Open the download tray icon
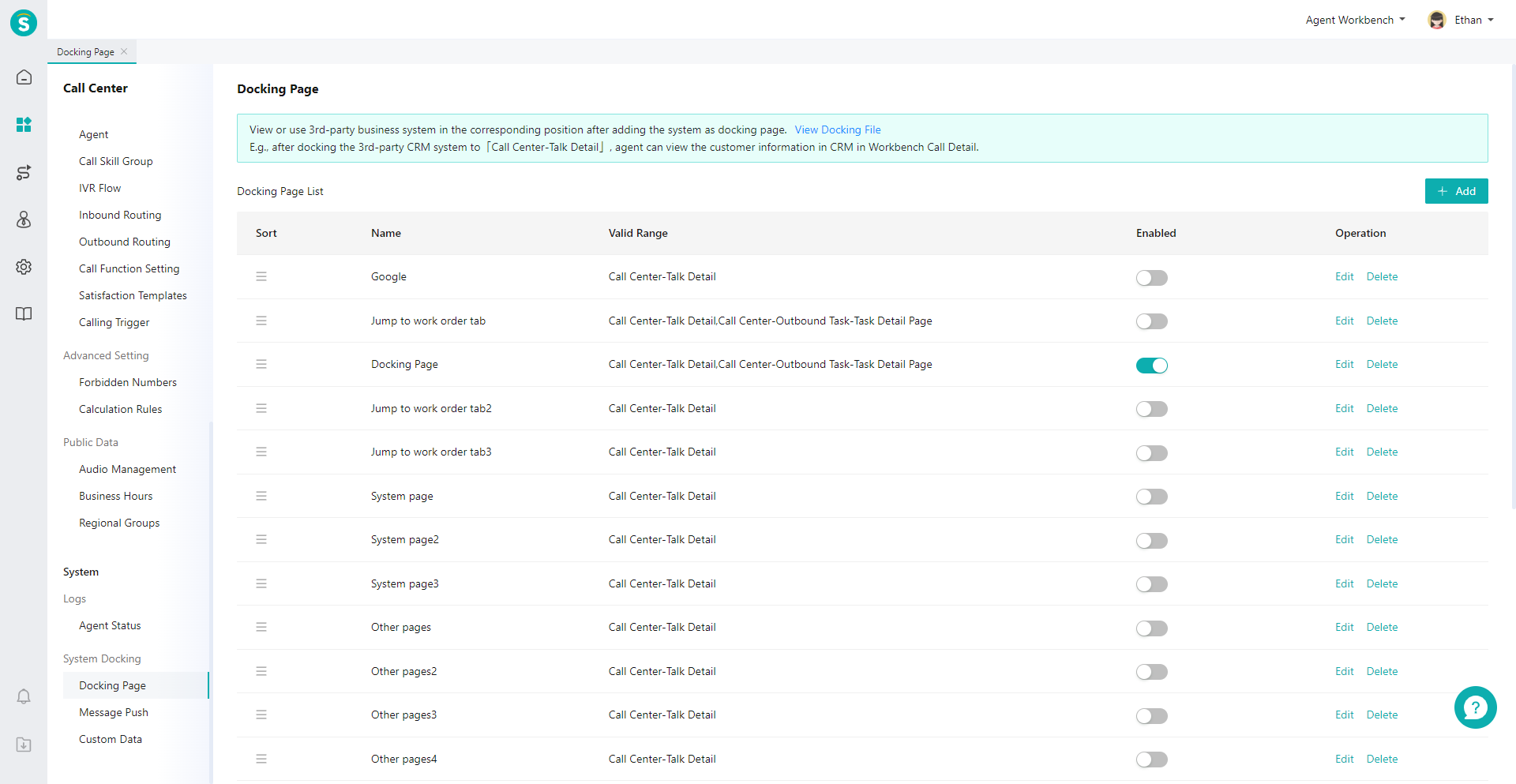 click(24, 745)
